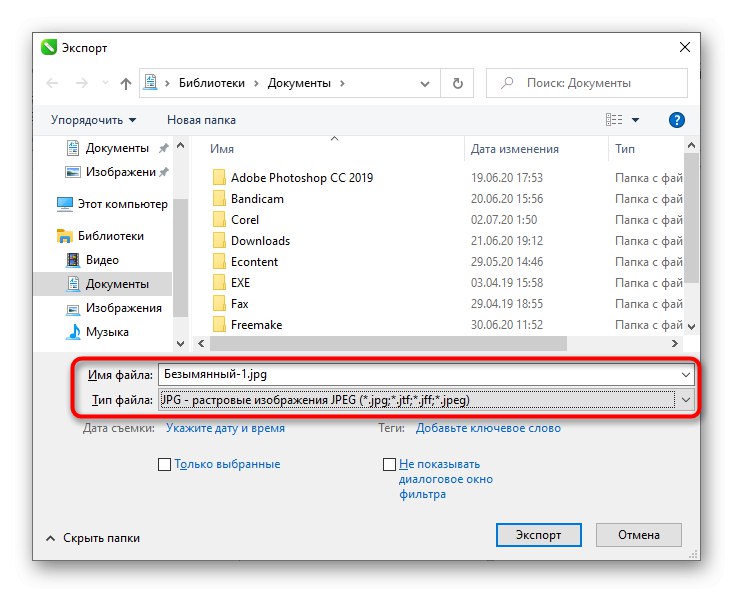Open the Музыка library
Screen dimensions: 733x593
tap(97, 332)
